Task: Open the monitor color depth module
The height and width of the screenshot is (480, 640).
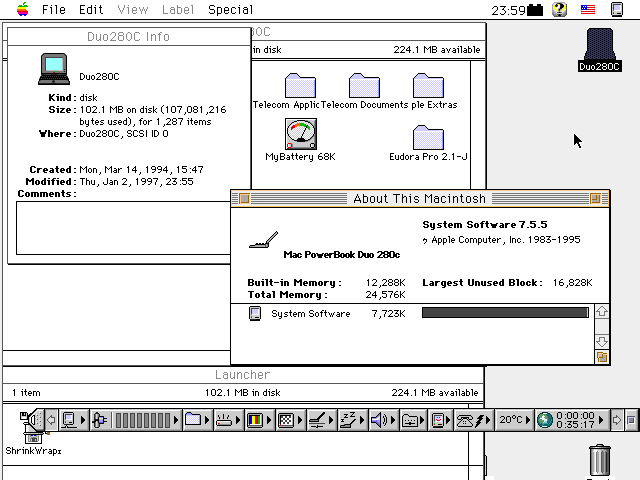Action: coord(259,420)
